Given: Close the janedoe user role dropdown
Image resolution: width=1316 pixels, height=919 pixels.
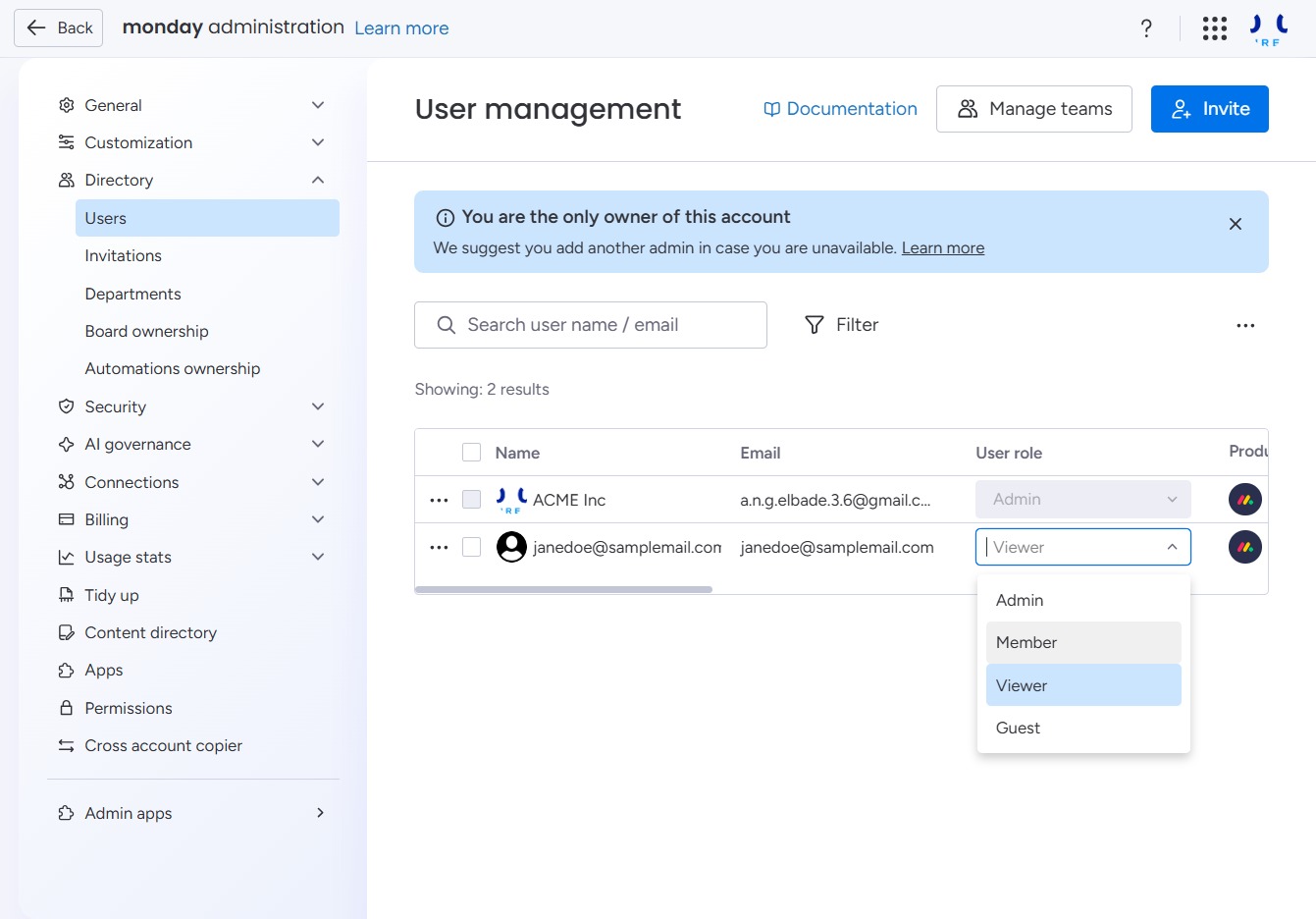Looking at the screenshot, I should [x=1172, y=547].
